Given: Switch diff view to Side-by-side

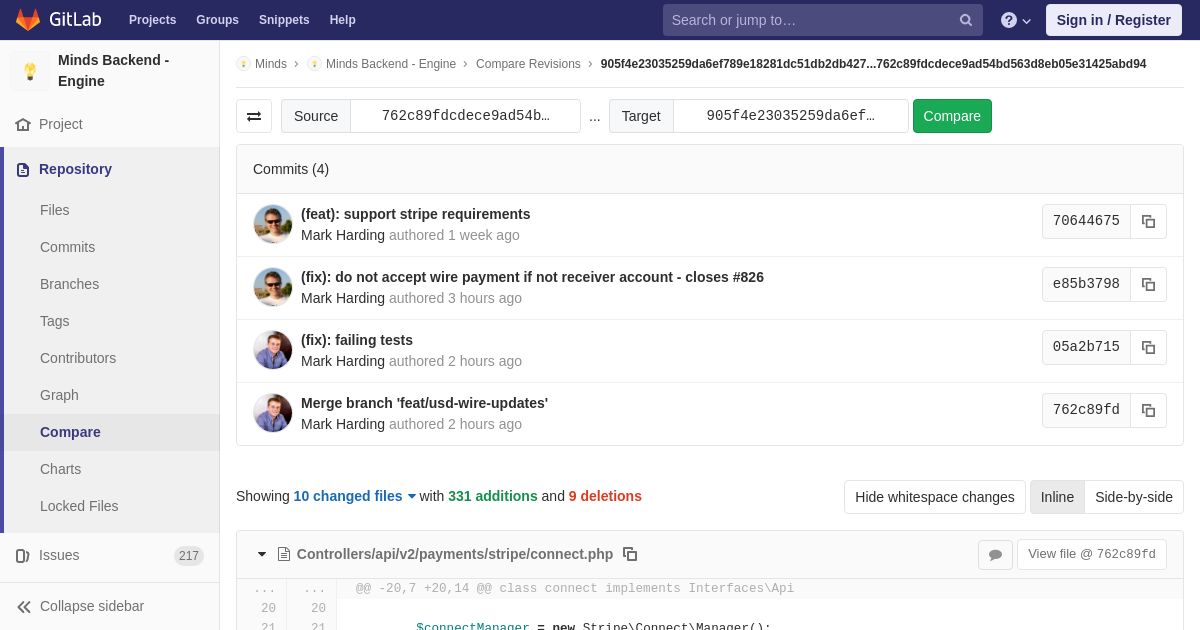Looking at the screenshot, I should tap(1134, 497).
